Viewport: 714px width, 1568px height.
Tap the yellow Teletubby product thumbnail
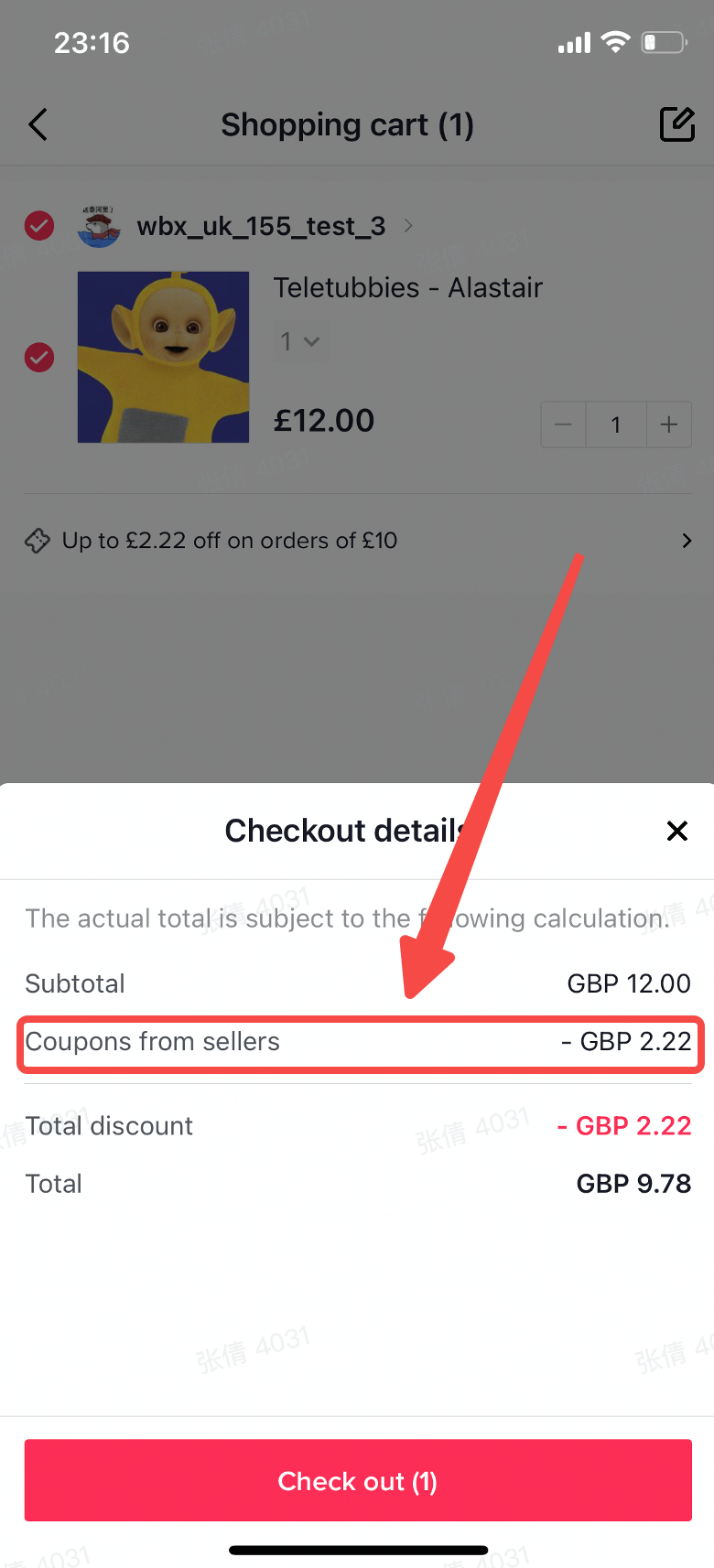(x=163, y=357)
